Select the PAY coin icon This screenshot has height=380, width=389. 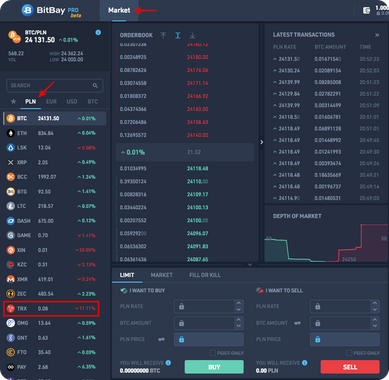coord(11,367)
